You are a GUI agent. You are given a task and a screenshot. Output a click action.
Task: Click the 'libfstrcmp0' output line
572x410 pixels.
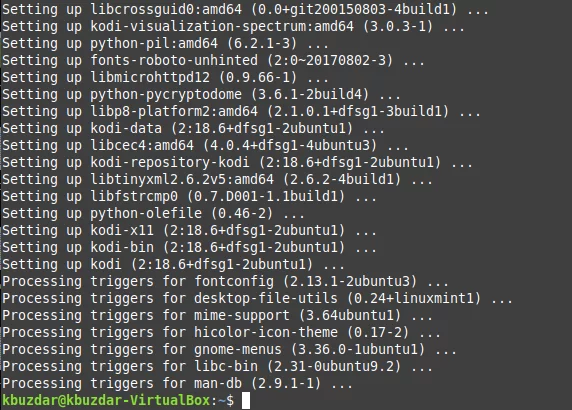[x=189, y=196]
